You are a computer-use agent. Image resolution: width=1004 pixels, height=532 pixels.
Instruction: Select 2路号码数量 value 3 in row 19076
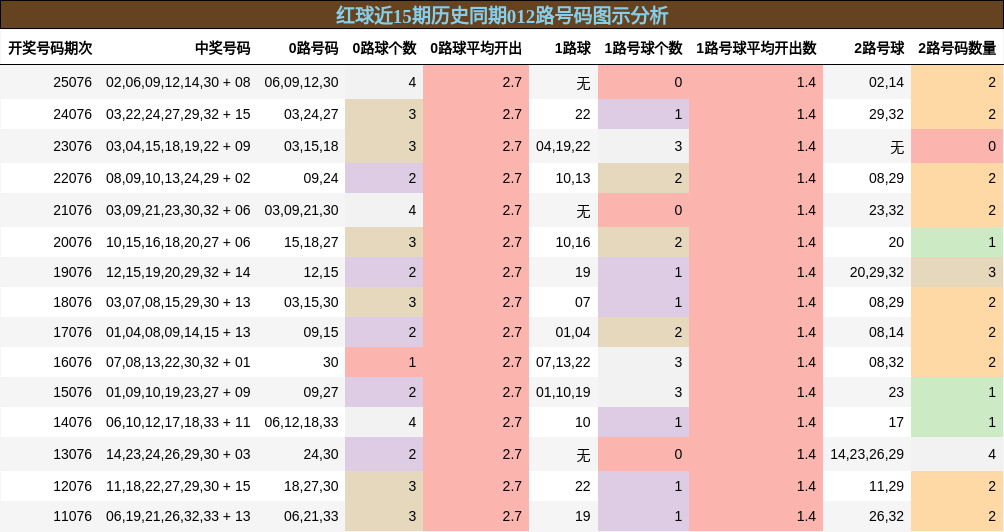click(957, 272)
